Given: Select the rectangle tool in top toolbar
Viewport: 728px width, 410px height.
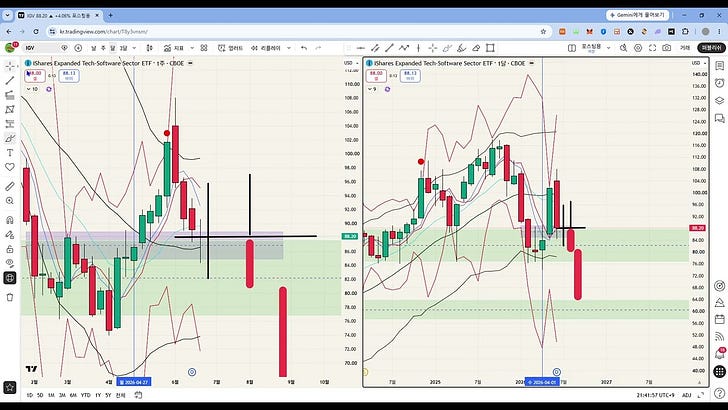Looking at the screenshot, I should tap(490, 48).
